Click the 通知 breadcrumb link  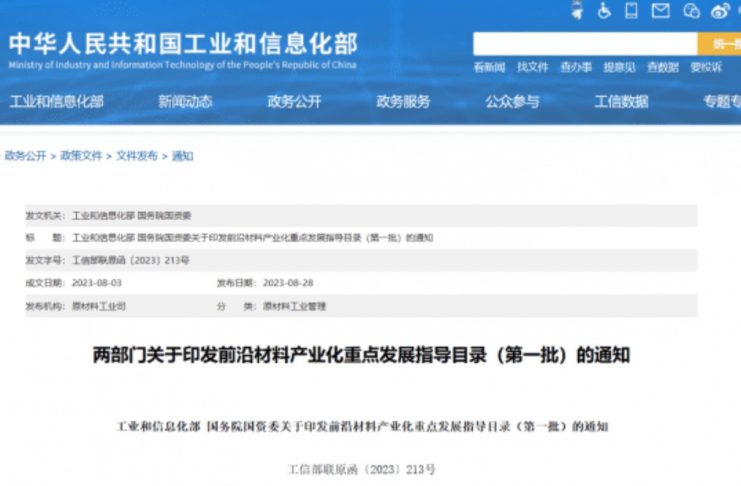[x=182, y=156]
